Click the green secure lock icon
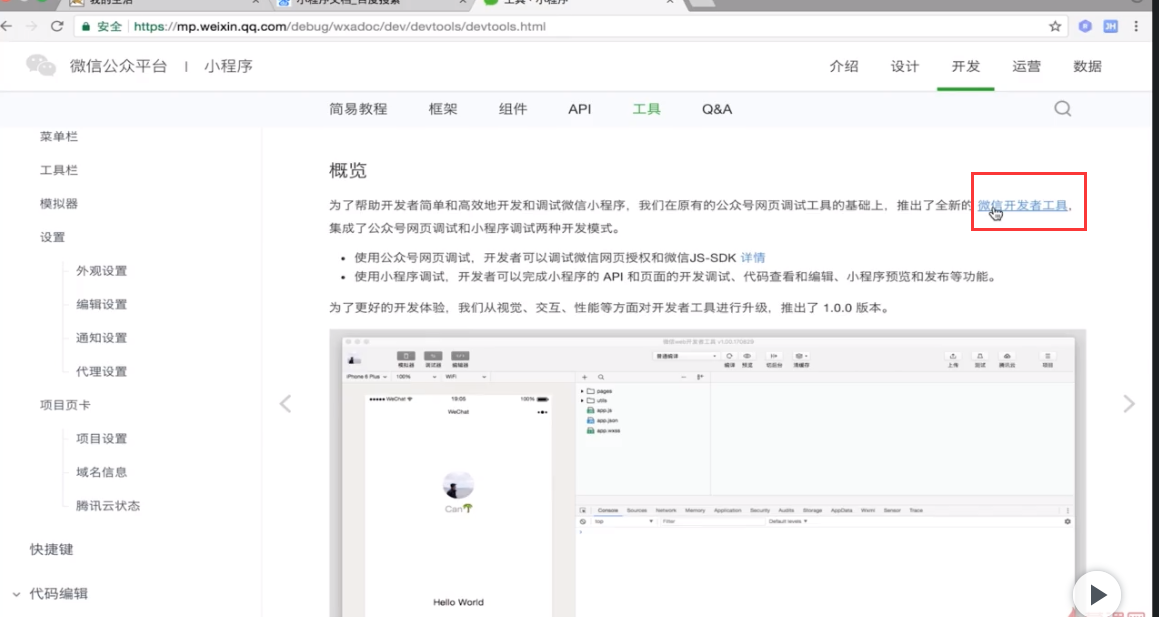This screenshot has width=1159, height=617. 86,27
